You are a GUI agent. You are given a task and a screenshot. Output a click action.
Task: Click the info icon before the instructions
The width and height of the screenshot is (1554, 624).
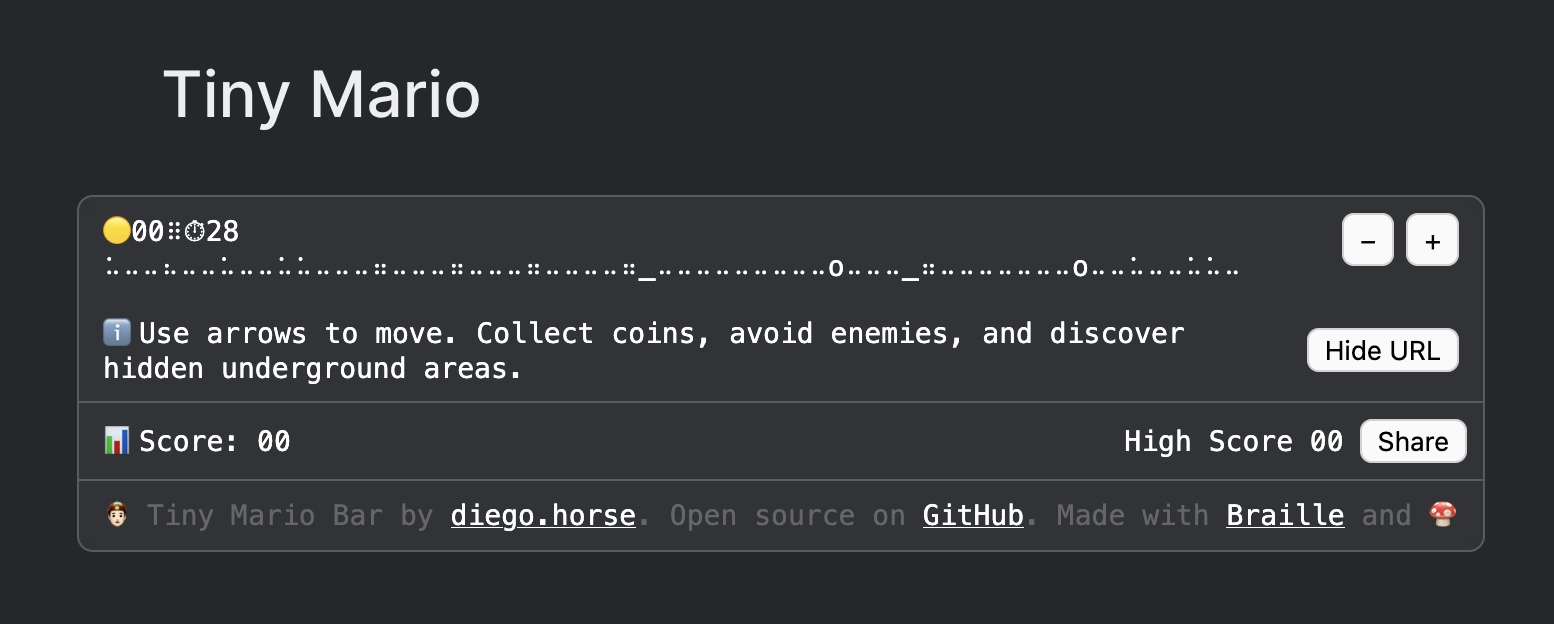click(x=117, y=332)
